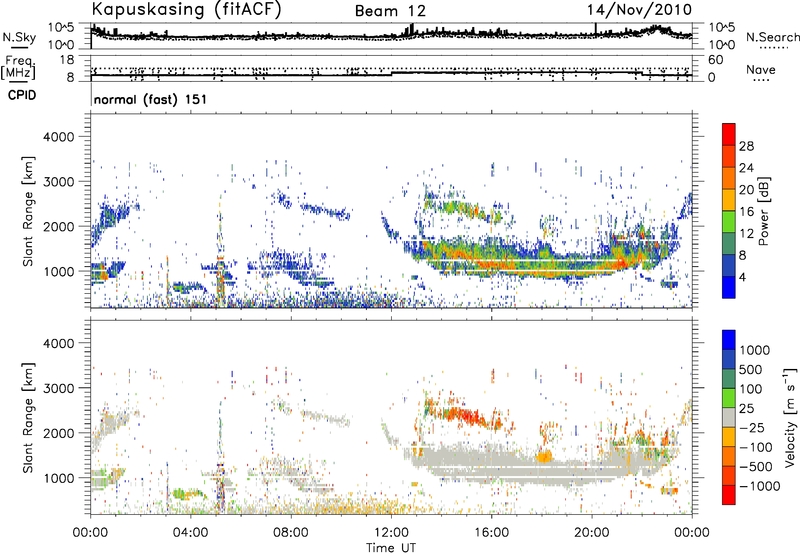Click the date '14/Nov/2010'
This screenshot has width=800, height=554.
coord(639,10)
